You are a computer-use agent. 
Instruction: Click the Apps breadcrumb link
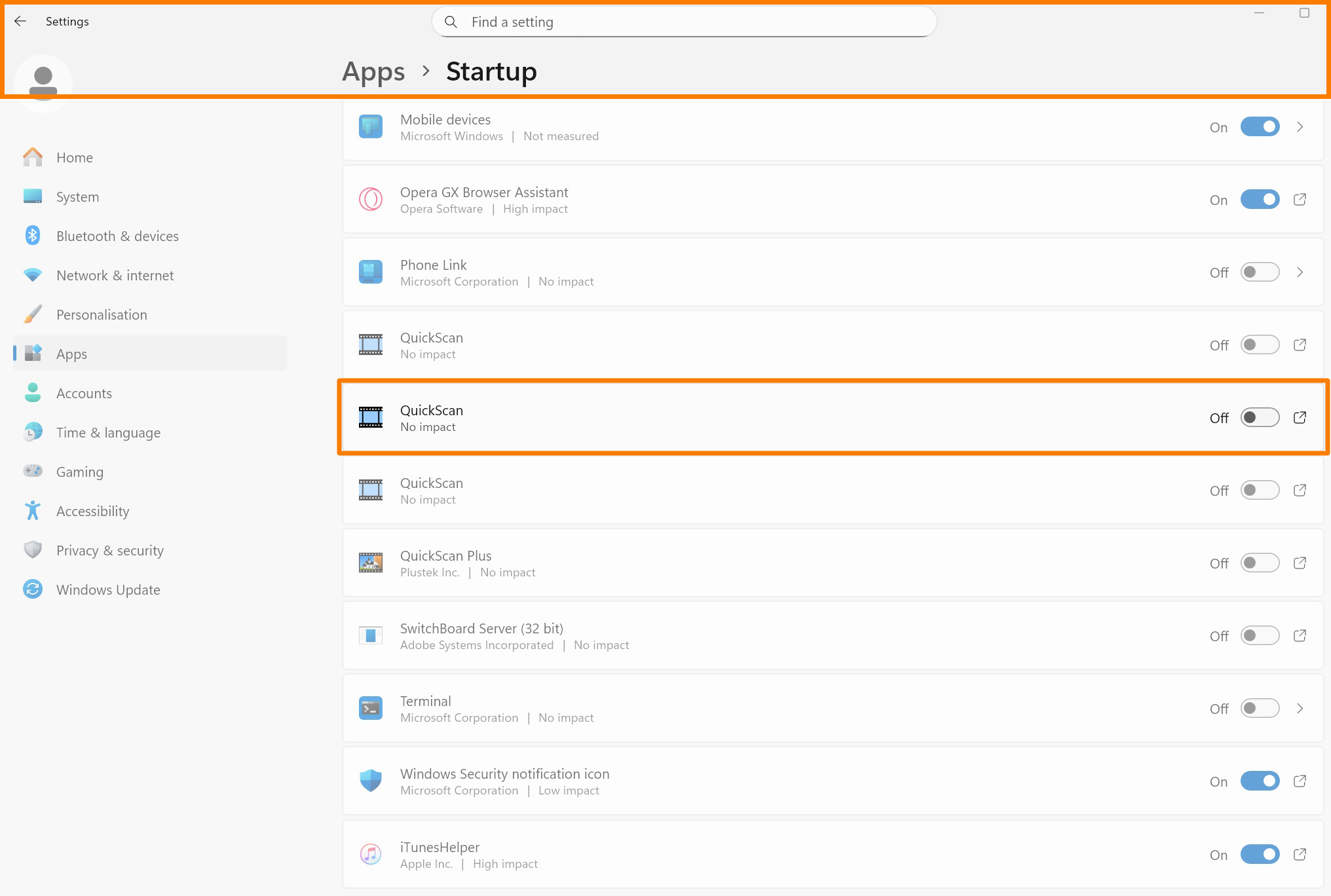(x=373, y=71)
